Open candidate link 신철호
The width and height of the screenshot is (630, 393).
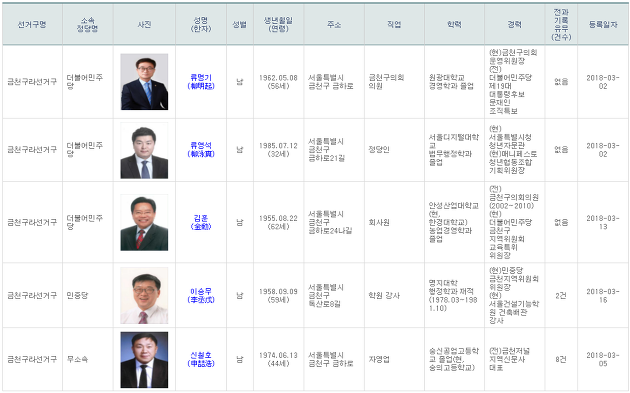201,359
